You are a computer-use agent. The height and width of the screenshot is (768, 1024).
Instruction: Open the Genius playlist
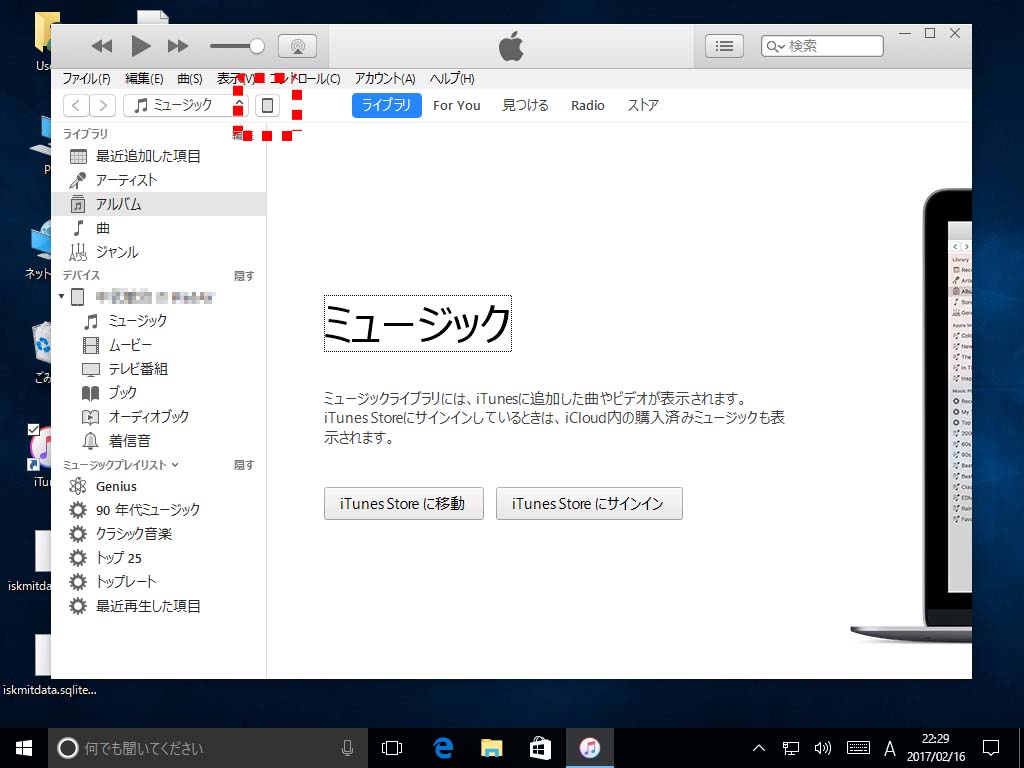(116, 486)
